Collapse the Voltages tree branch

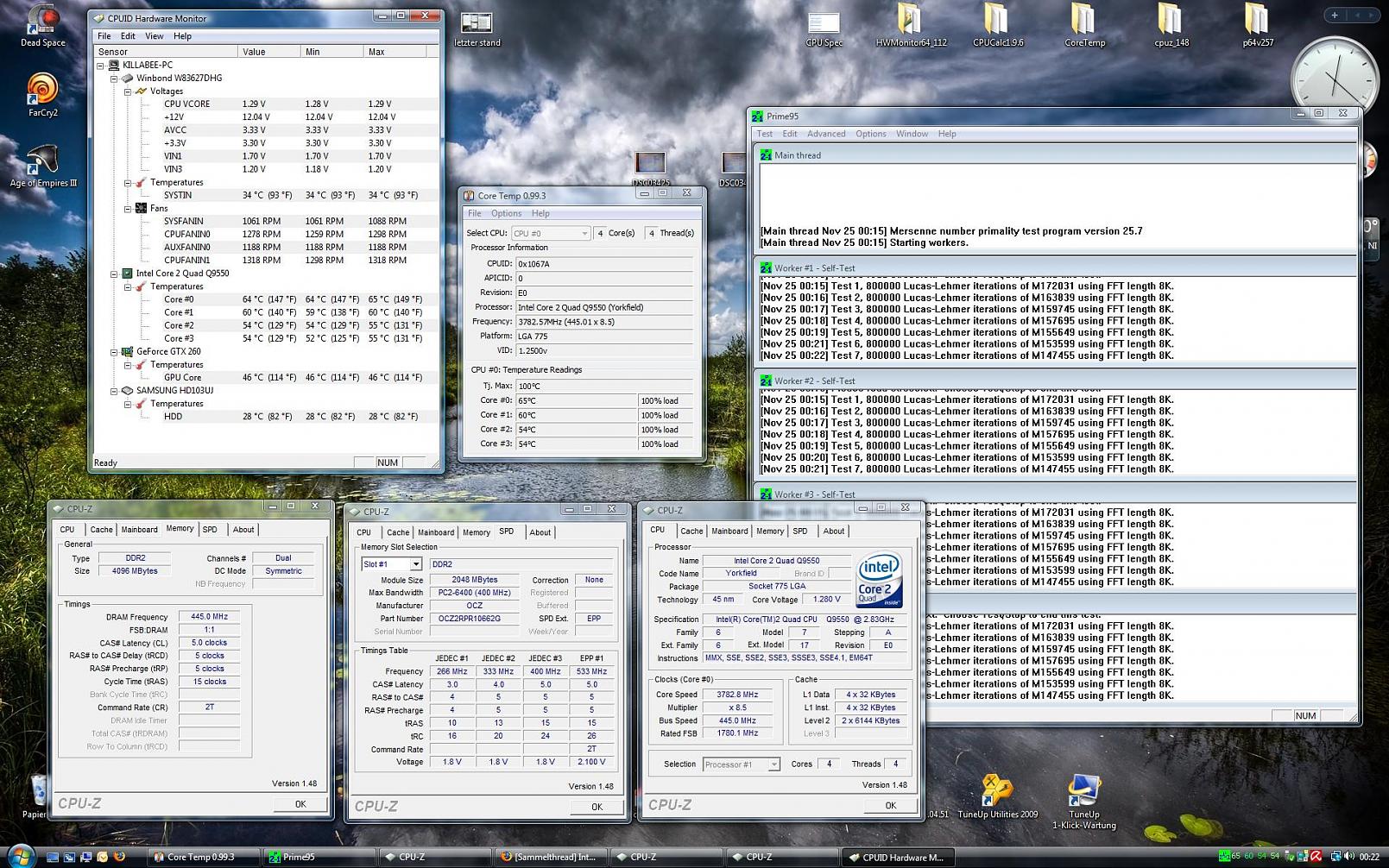coord(128,91)
